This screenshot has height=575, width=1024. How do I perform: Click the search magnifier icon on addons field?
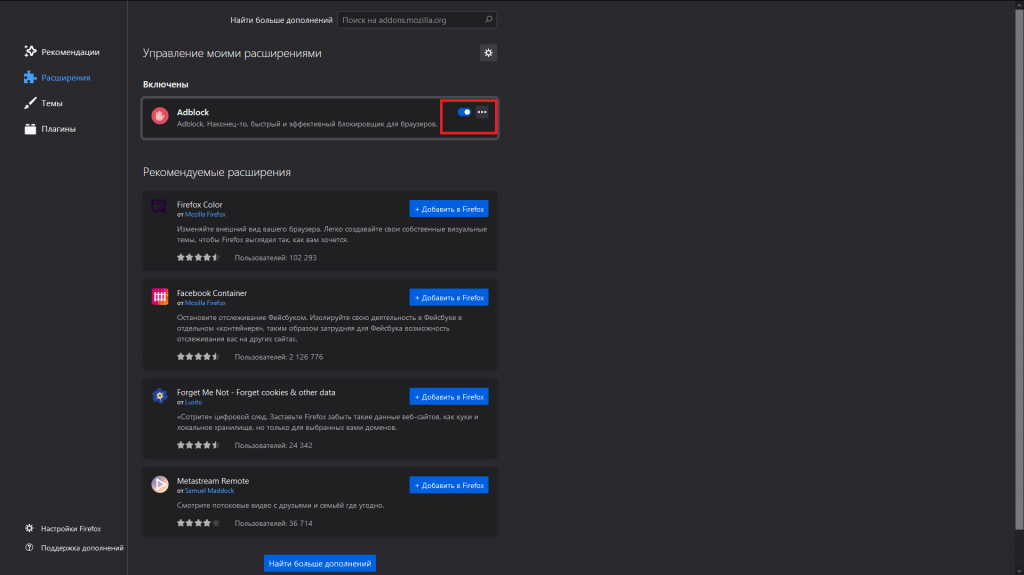coord(487,19)
